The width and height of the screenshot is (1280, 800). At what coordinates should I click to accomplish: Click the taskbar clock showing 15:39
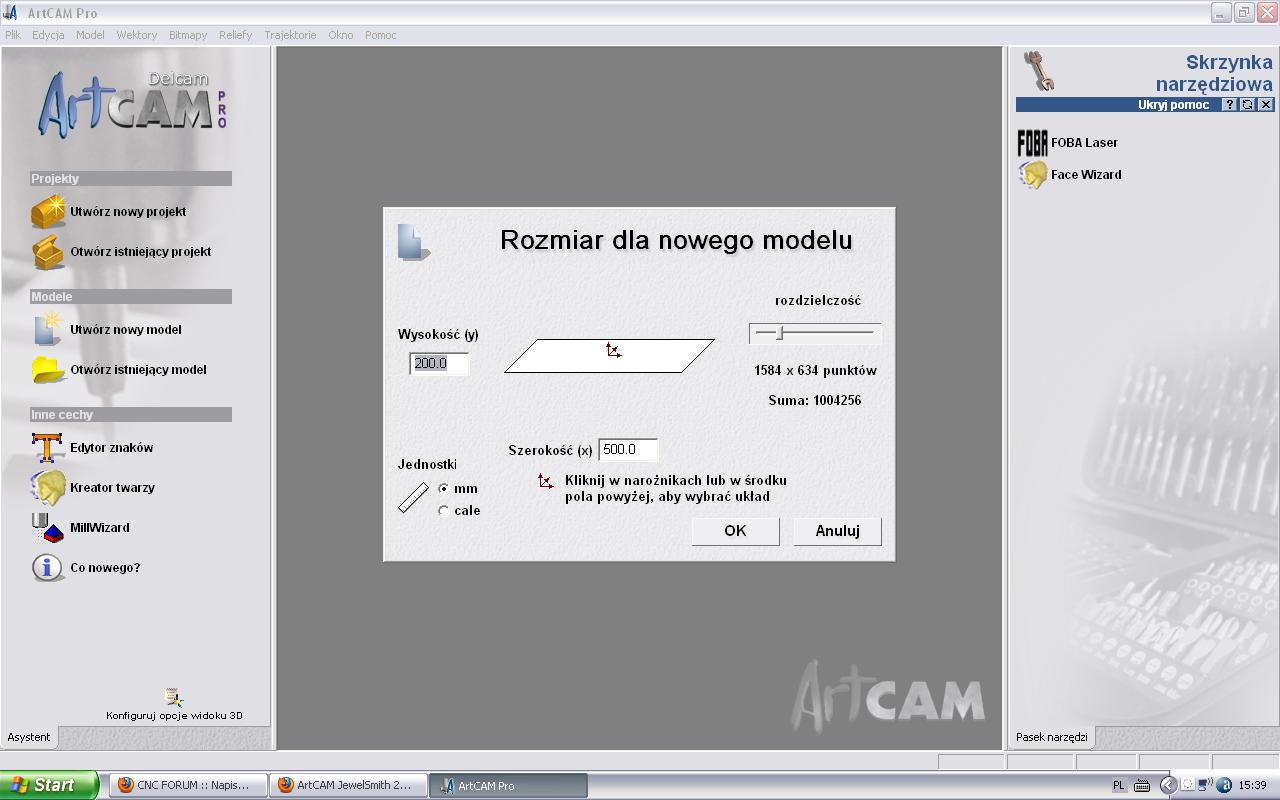coord(1253,786)
